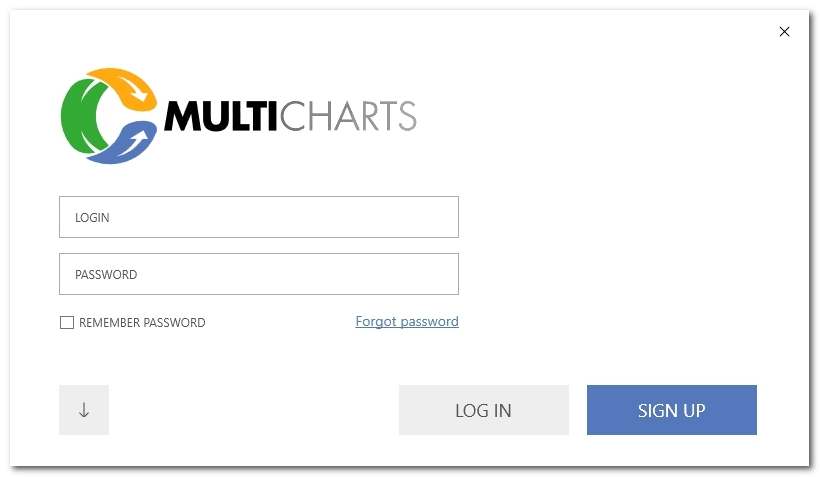Expand additional options with the down arrow
Image resolution: width=820 pixels, height=477 pixels.
coord(84,410)
